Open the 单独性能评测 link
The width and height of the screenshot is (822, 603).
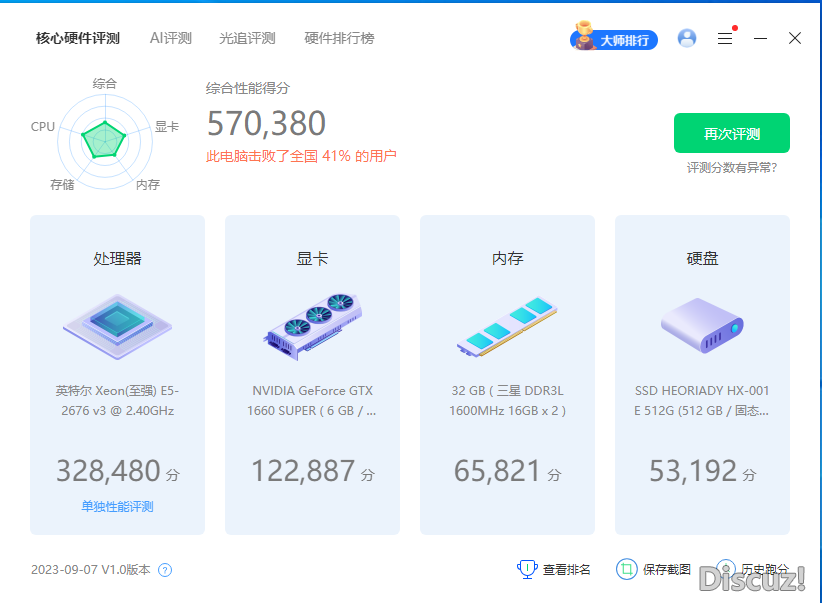coord(117,507)
